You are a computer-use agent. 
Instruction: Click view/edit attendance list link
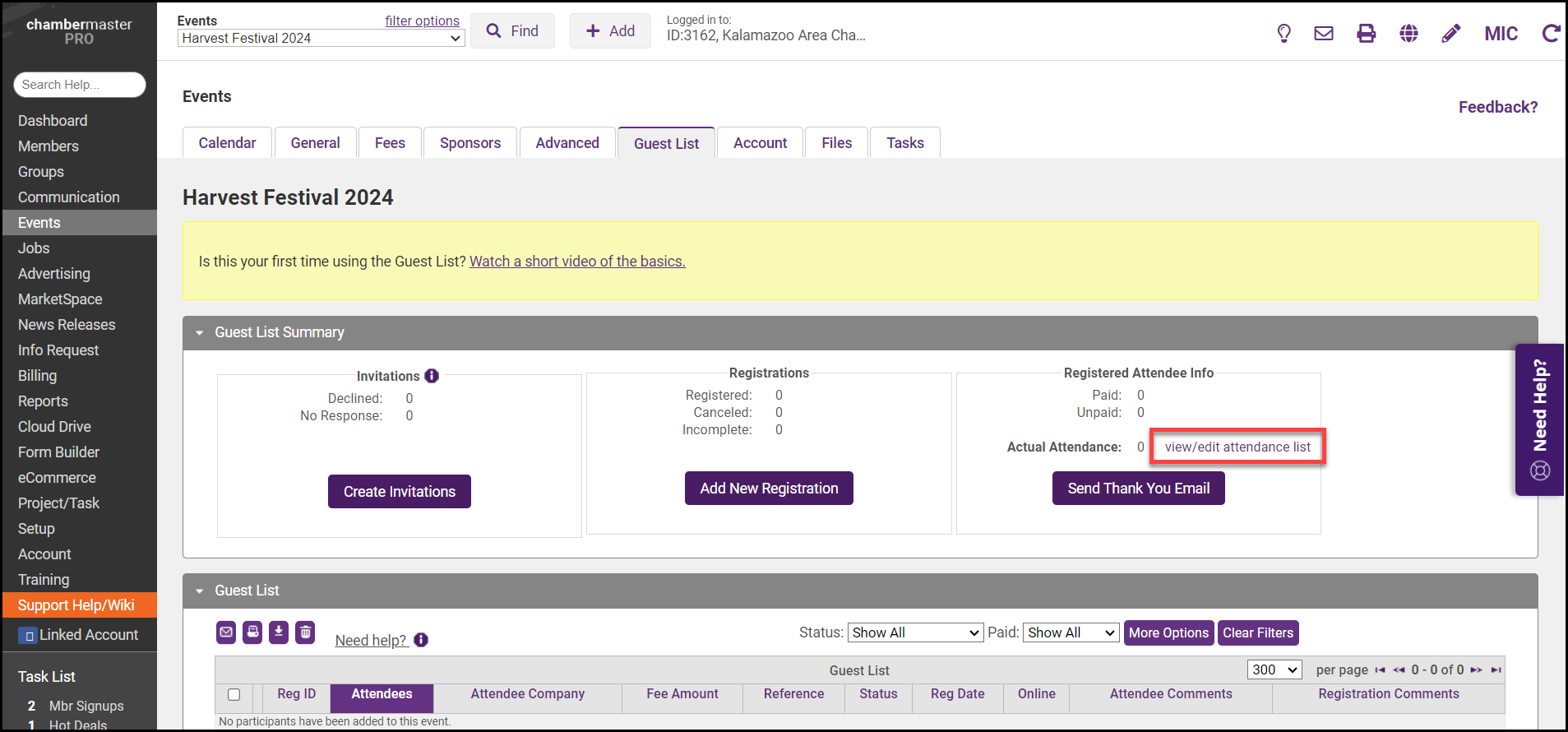coord(1237,447)
